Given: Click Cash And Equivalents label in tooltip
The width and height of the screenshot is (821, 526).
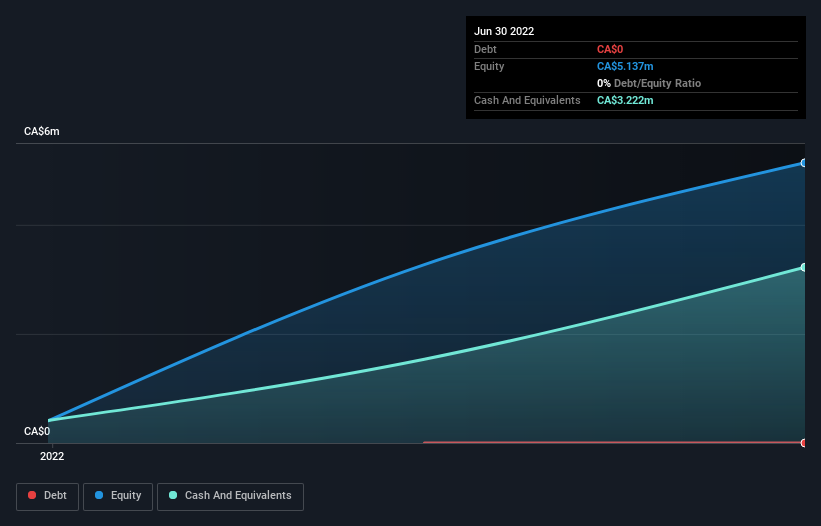Looking at the screenshot, I should [527, 100].
